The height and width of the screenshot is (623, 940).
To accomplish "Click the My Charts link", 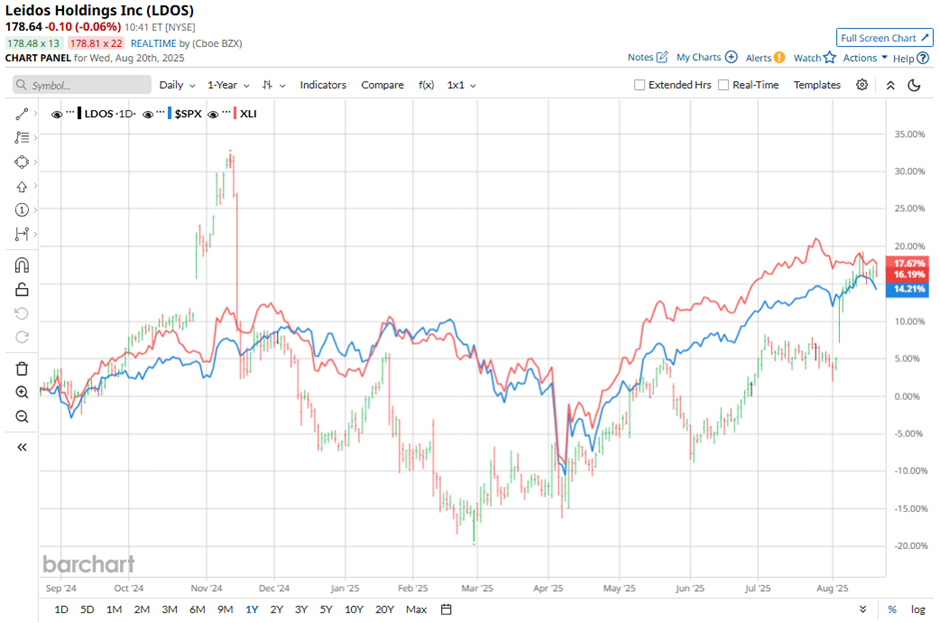I will tap(698, 57).
